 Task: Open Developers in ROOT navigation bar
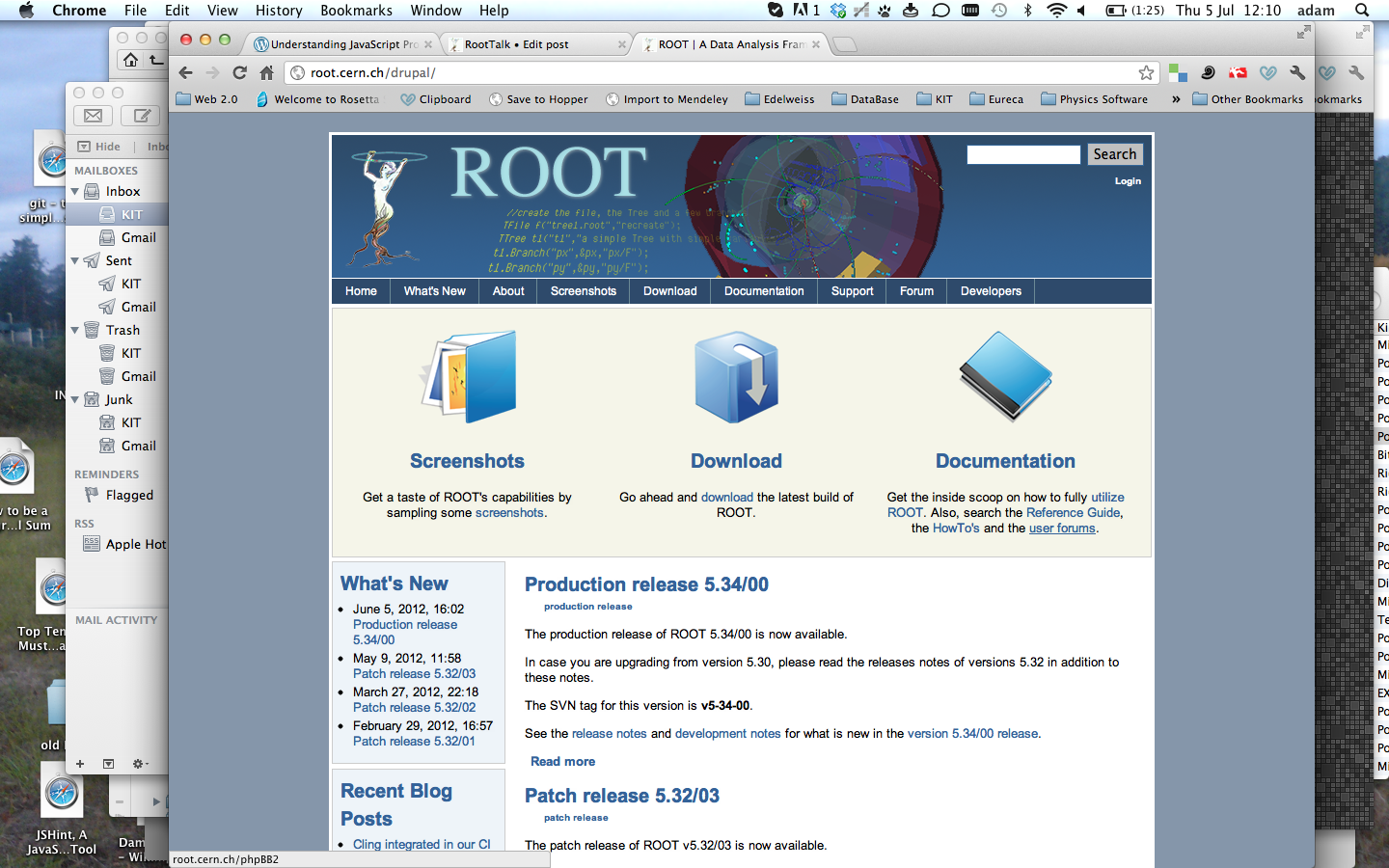(991, 291)
